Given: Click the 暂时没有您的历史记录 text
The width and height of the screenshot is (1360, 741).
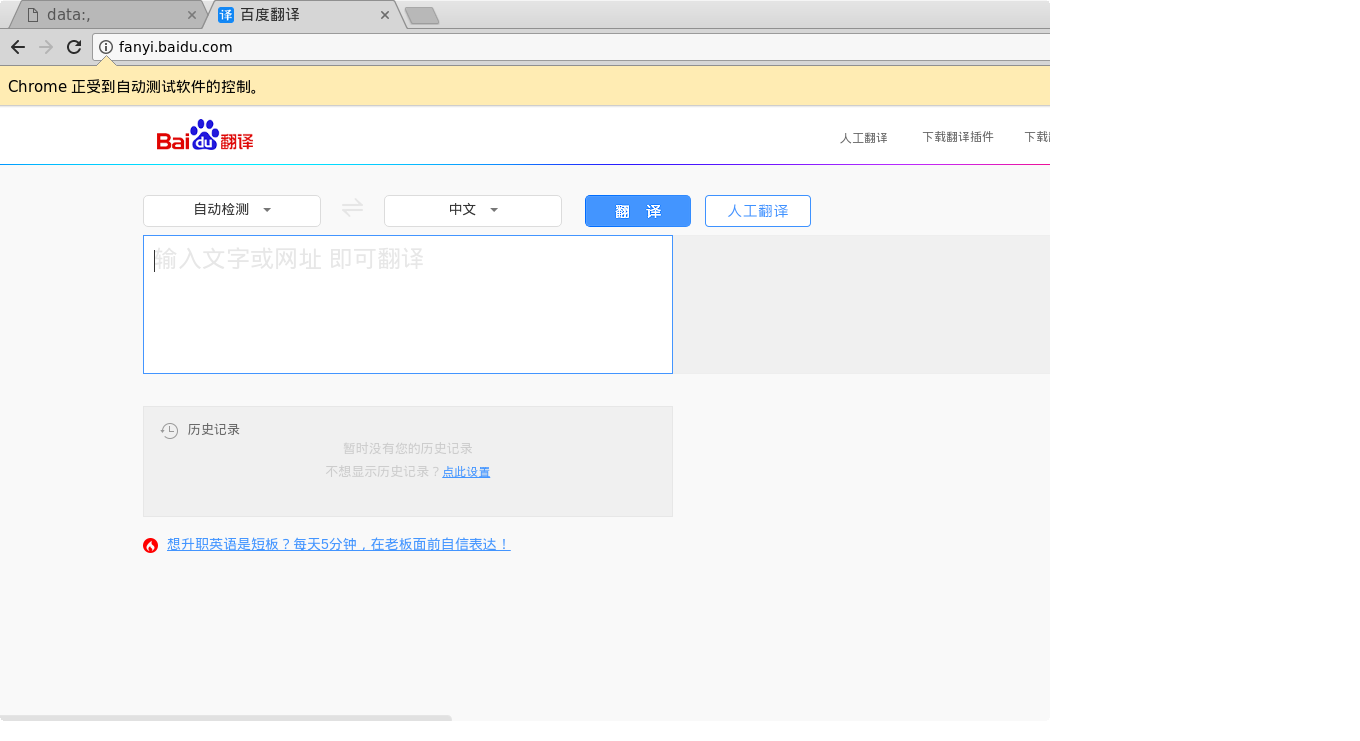Looking at the screenshot, I should pyautogui.click(x=408, y=449).
